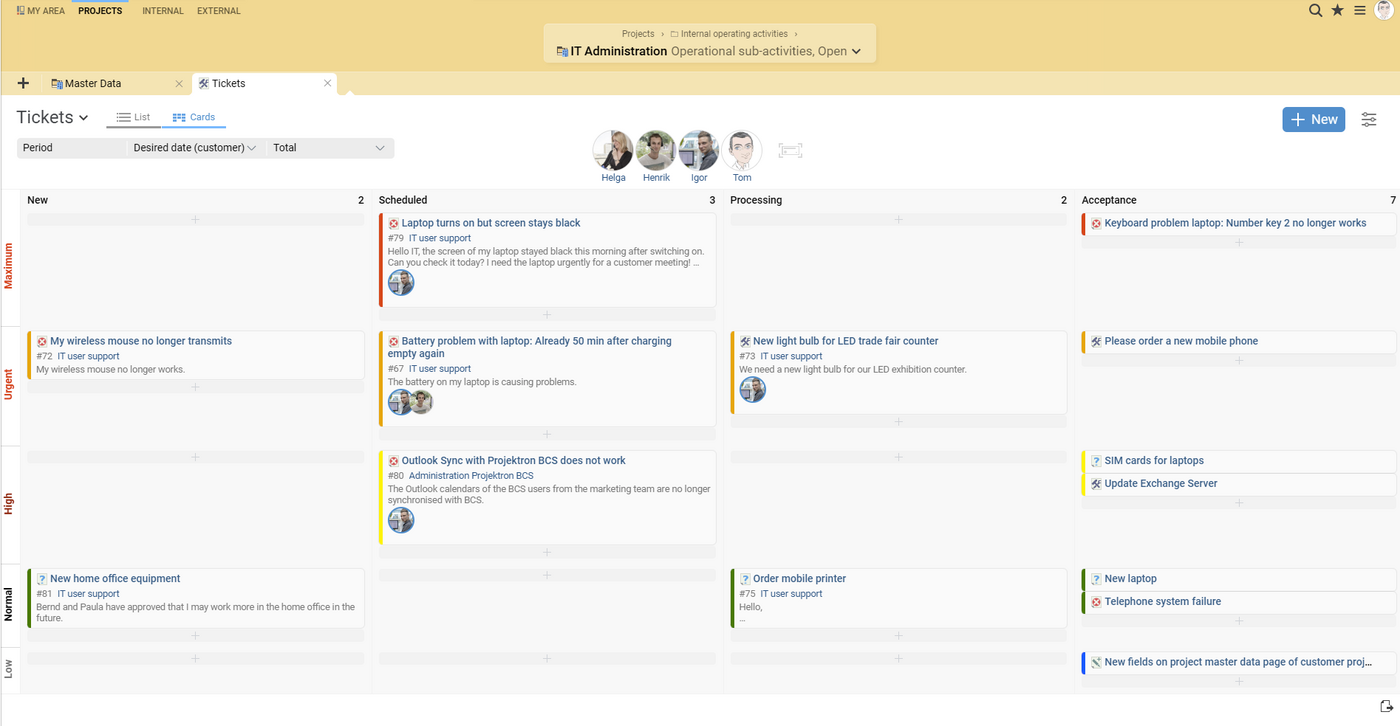Viewport: 1400px width, 726px height.
Task: Click the plus icon to add tab
Action: click(24, 84)
